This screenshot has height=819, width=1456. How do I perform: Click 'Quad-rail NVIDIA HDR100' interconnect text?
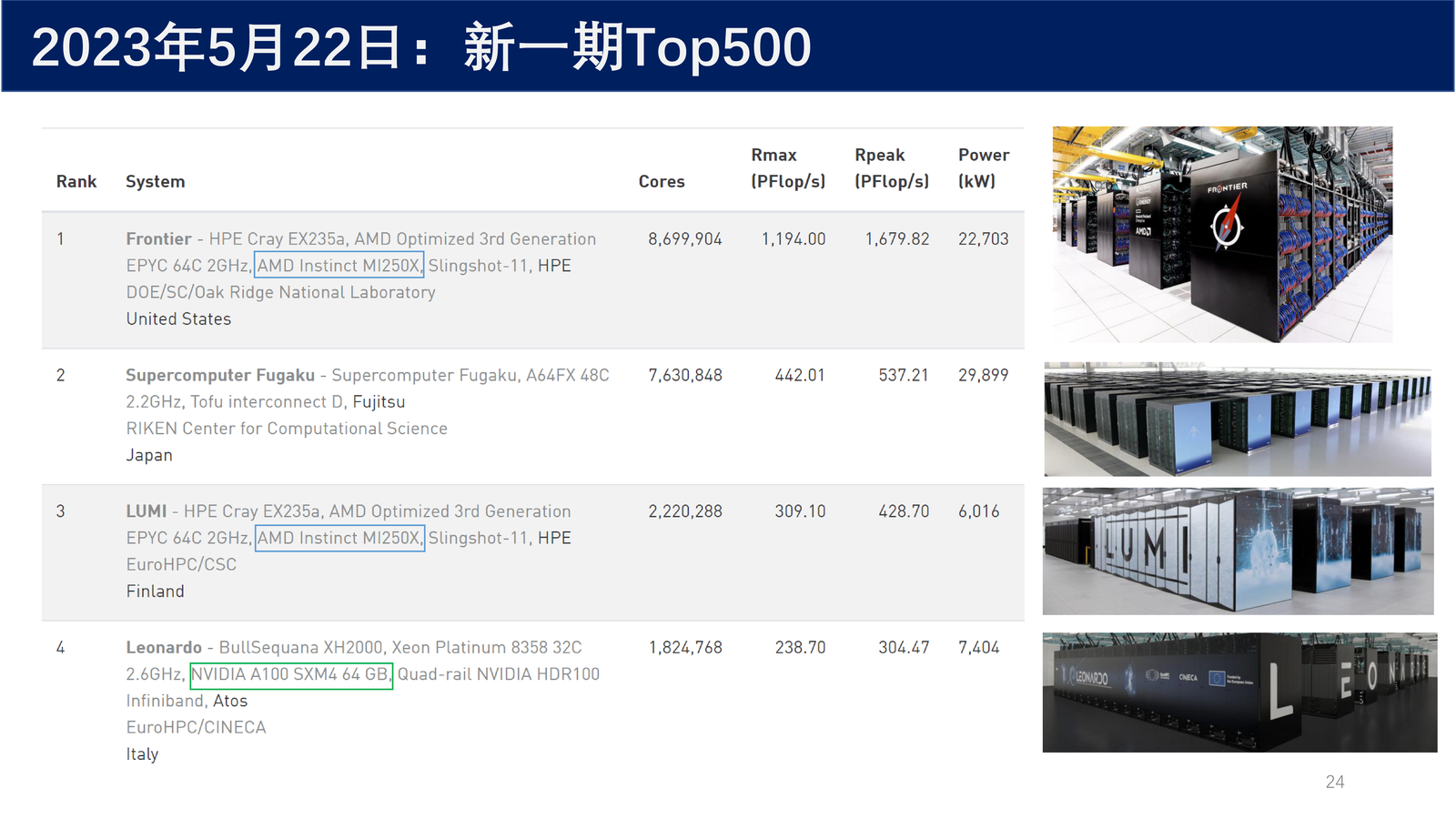tap(499, 674)
